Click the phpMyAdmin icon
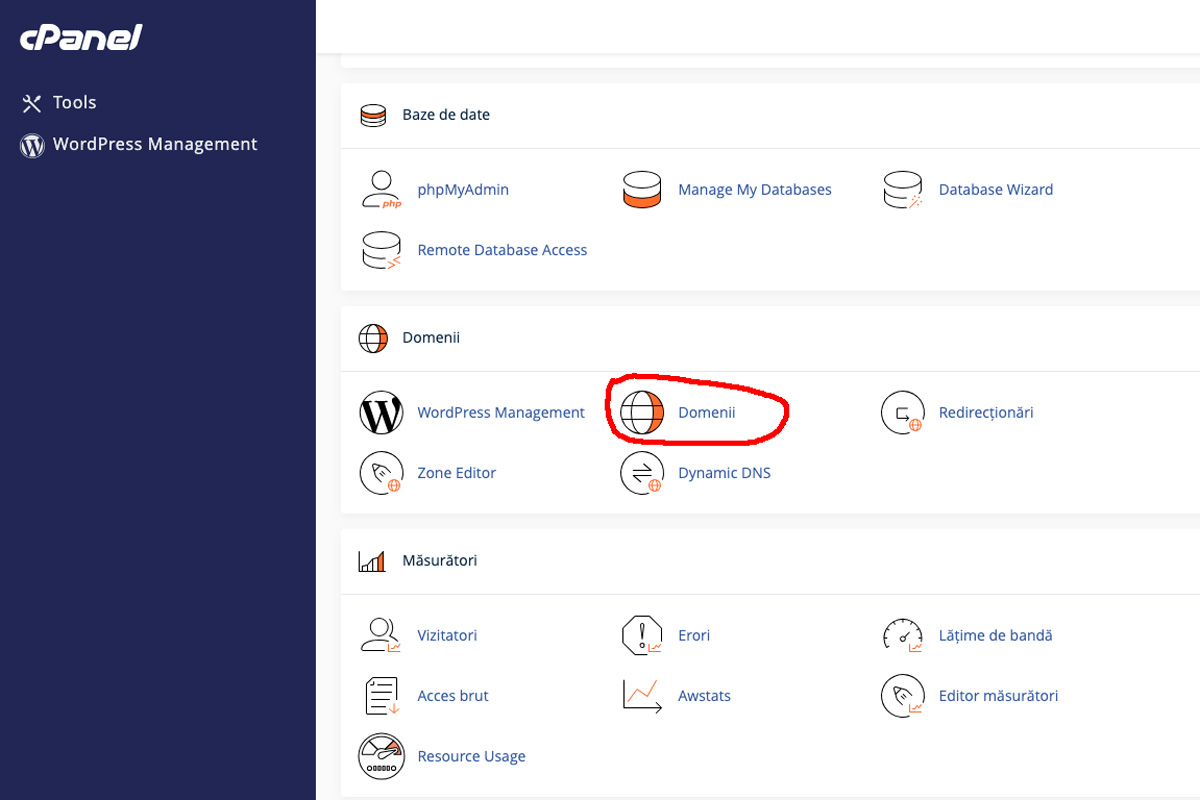The image size is (1200, 800). (381, 189)
